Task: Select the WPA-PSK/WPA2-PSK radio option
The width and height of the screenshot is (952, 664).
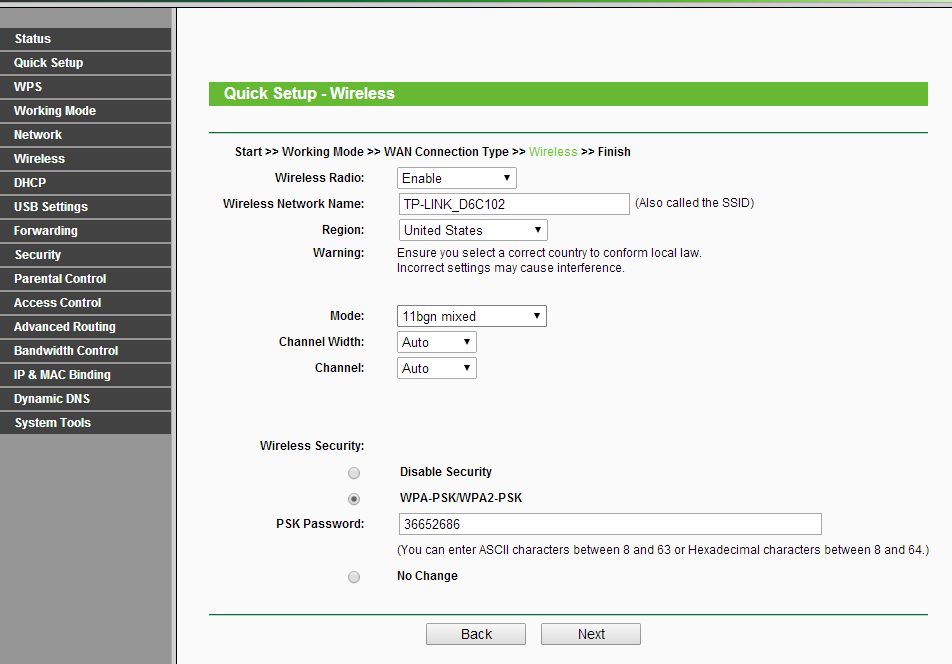Action: click(x=354, y=499)
